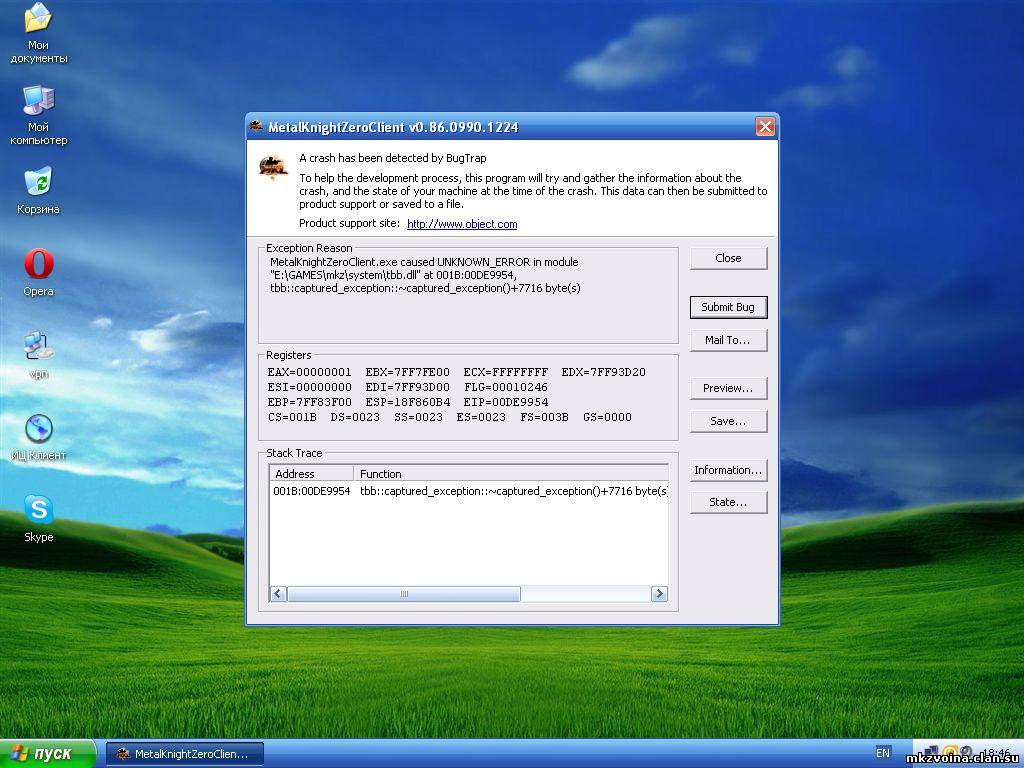Viewport: 1024px width, 768px height.
Task: Click the GS=0000 register value
Action: tap(607, 417)
